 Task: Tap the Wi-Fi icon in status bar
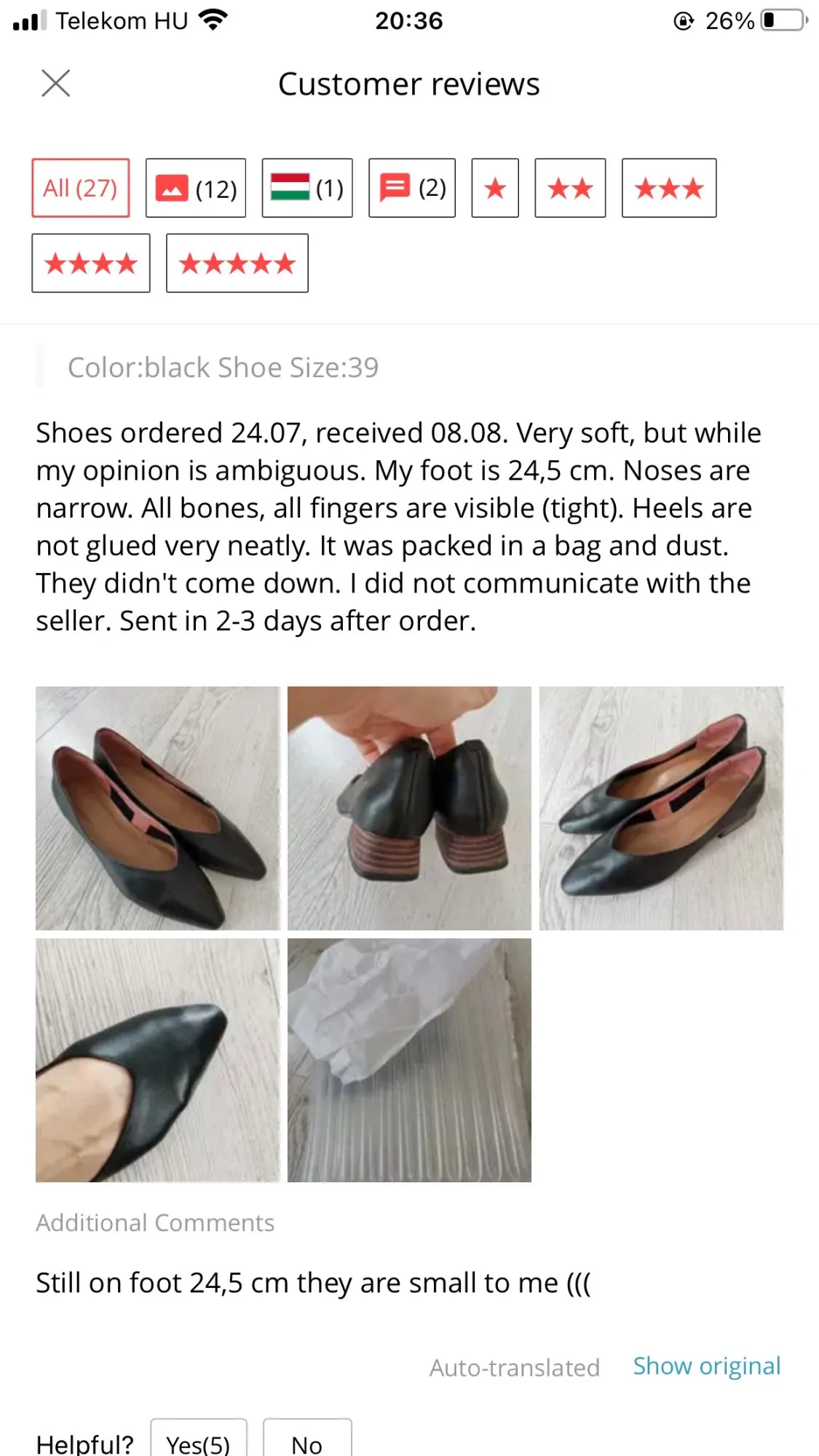[213, 20]
